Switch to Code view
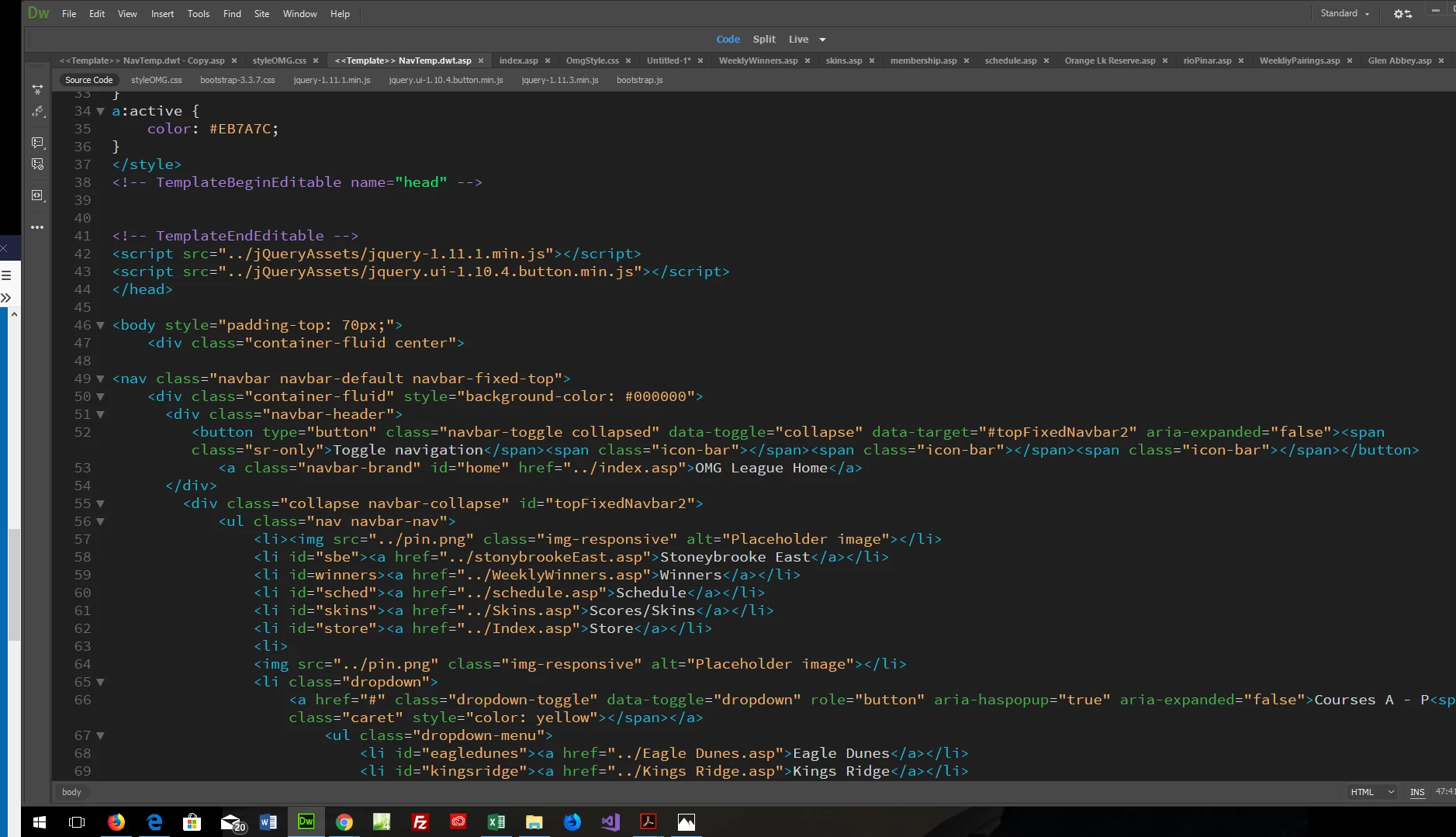The image size is (1456, 837). coord(728,40)
